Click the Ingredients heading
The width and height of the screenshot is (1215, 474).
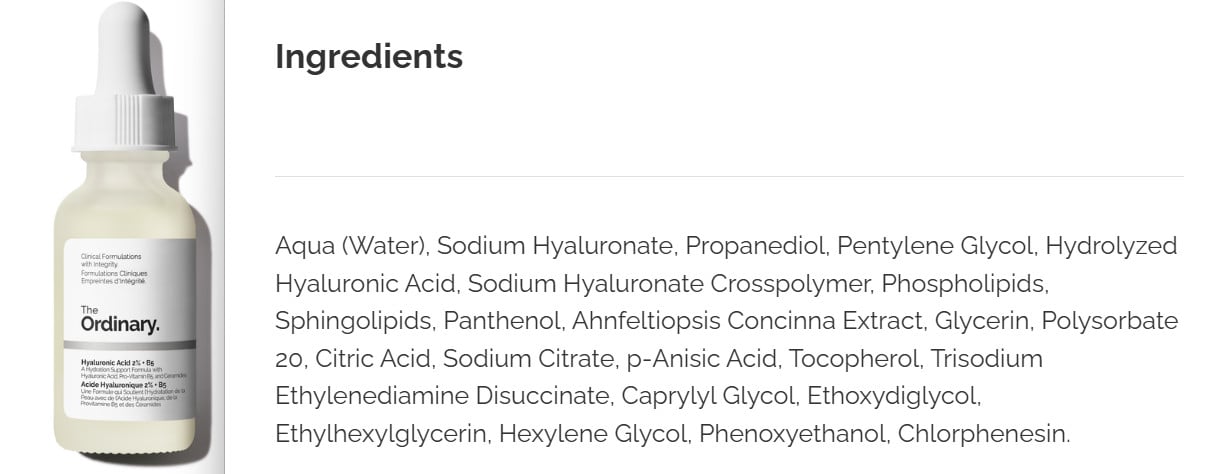tap(368, 57)
